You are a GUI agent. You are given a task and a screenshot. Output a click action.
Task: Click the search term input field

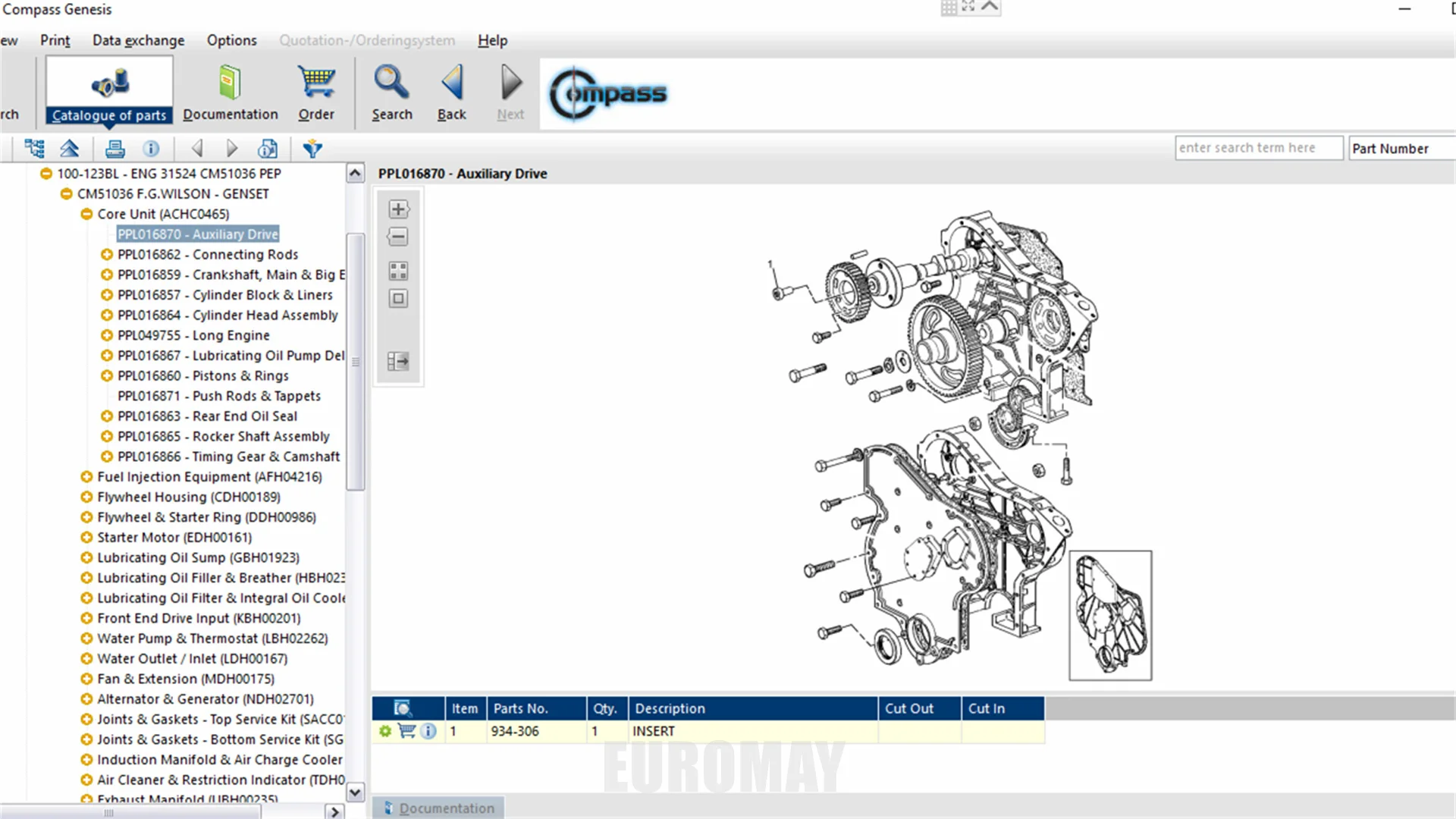pos(1258,148)
